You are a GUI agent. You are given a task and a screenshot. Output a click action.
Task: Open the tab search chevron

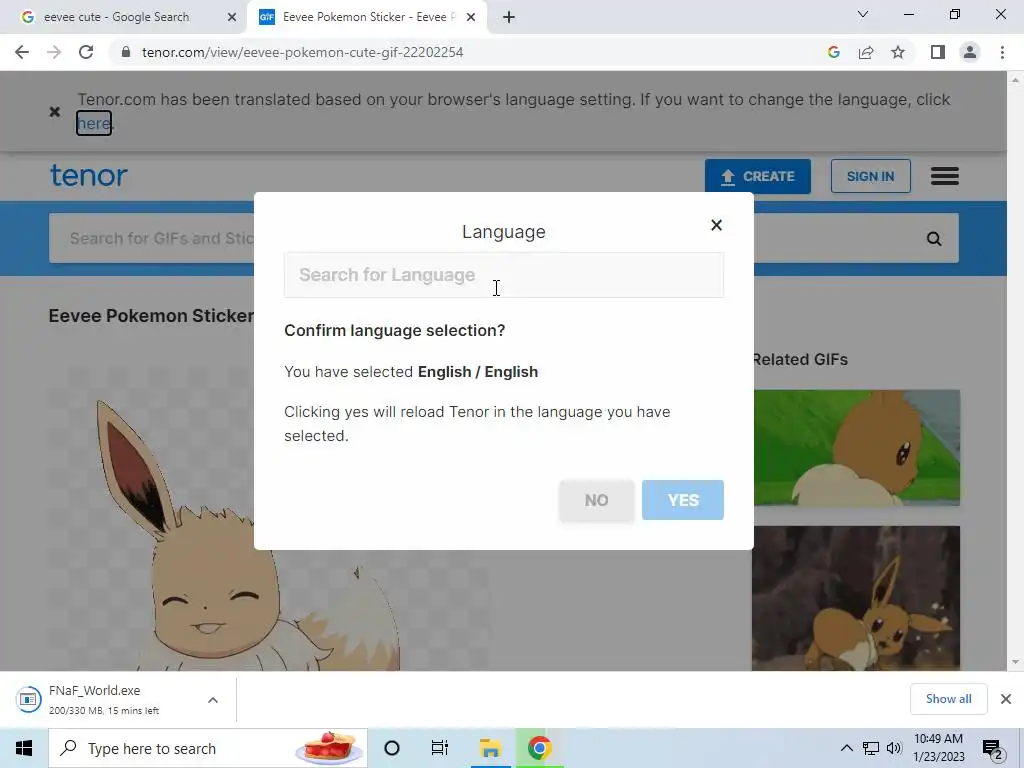(x=863, y=14)
